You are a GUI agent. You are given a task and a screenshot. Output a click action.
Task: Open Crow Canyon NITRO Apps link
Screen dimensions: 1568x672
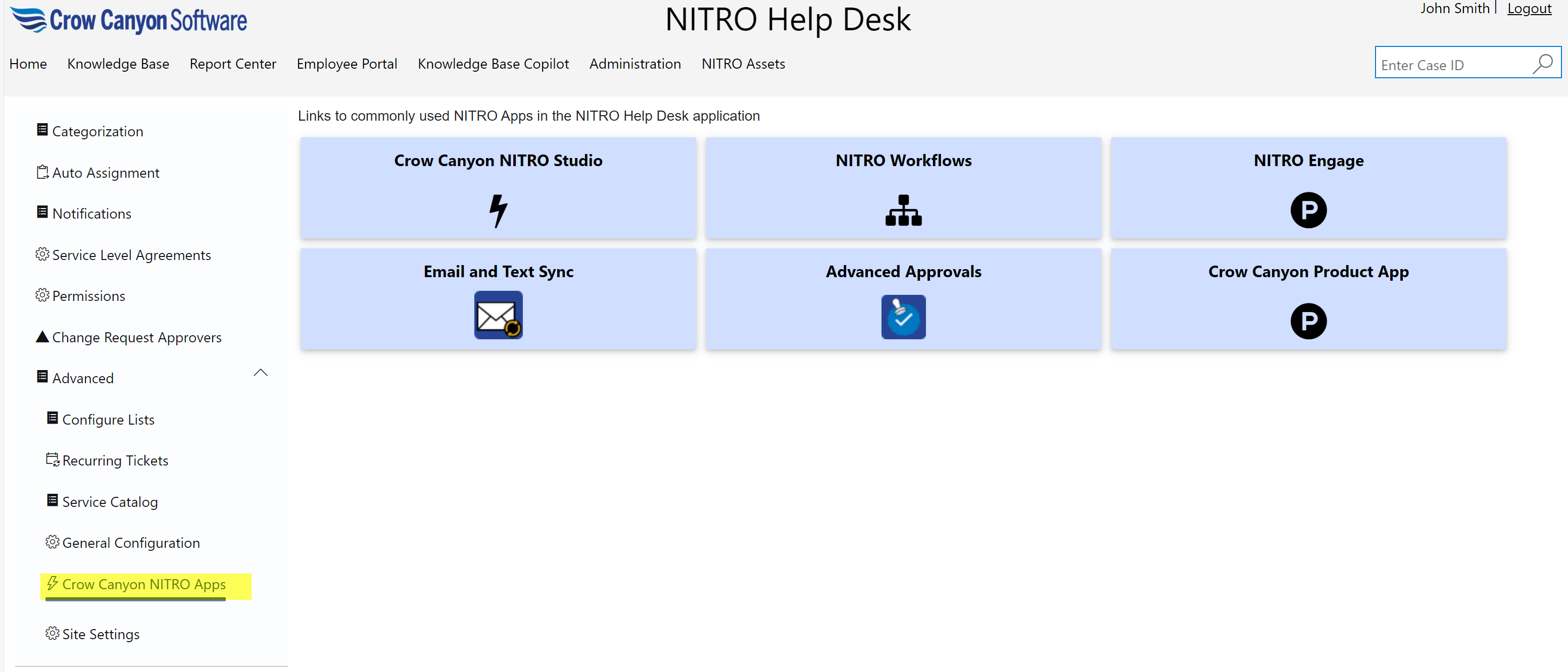pyautogui.click(x=143, y=584)
